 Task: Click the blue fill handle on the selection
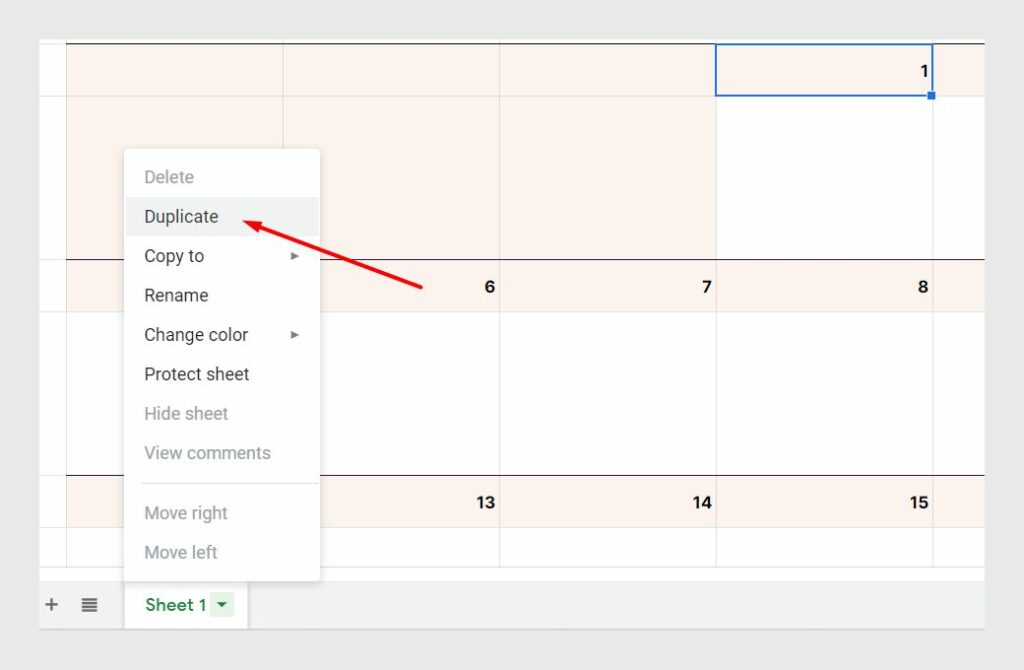coord(932,95)
